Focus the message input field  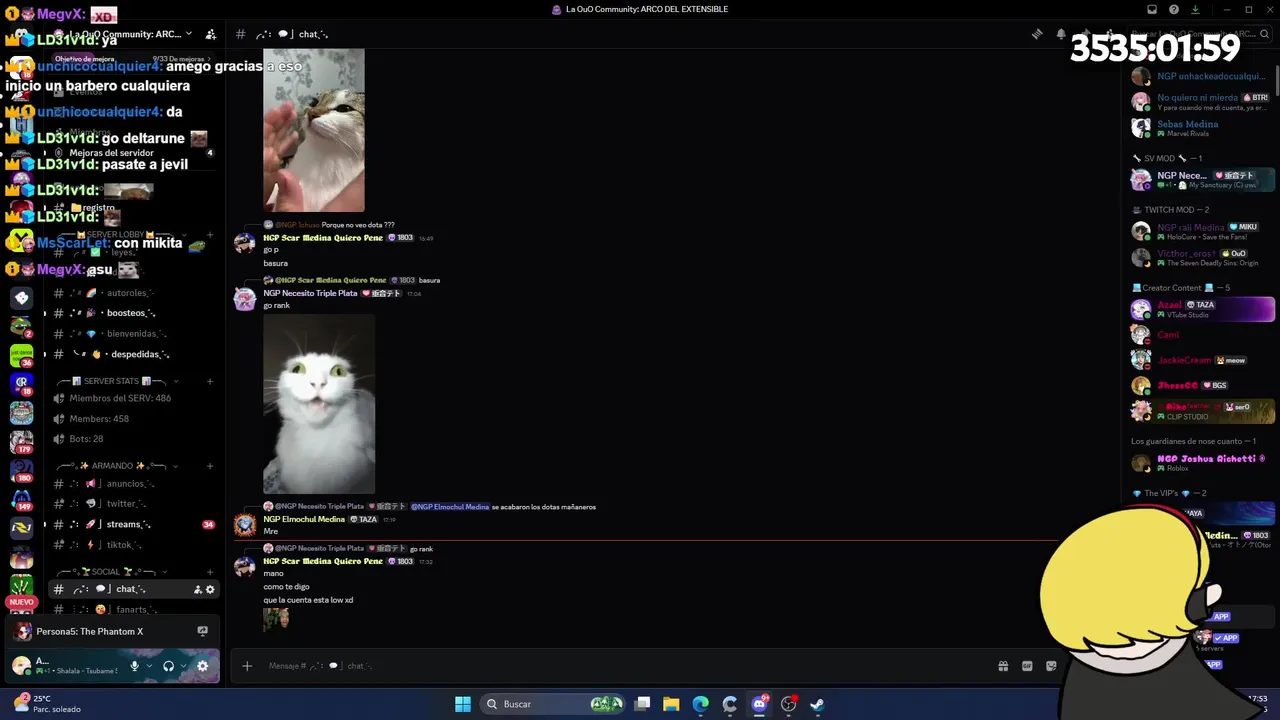coord(625,666)
